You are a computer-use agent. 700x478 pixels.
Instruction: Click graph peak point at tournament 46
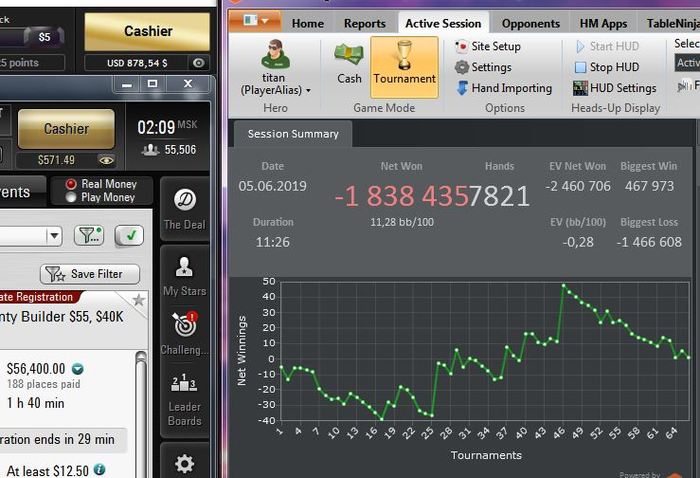coord(563,285)
